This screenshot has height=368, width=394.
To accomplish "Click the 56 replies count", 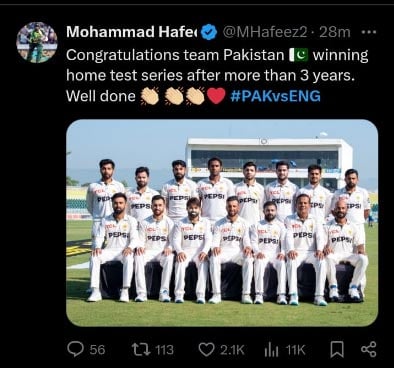I will pyautogui.click(x=97, y=350).
